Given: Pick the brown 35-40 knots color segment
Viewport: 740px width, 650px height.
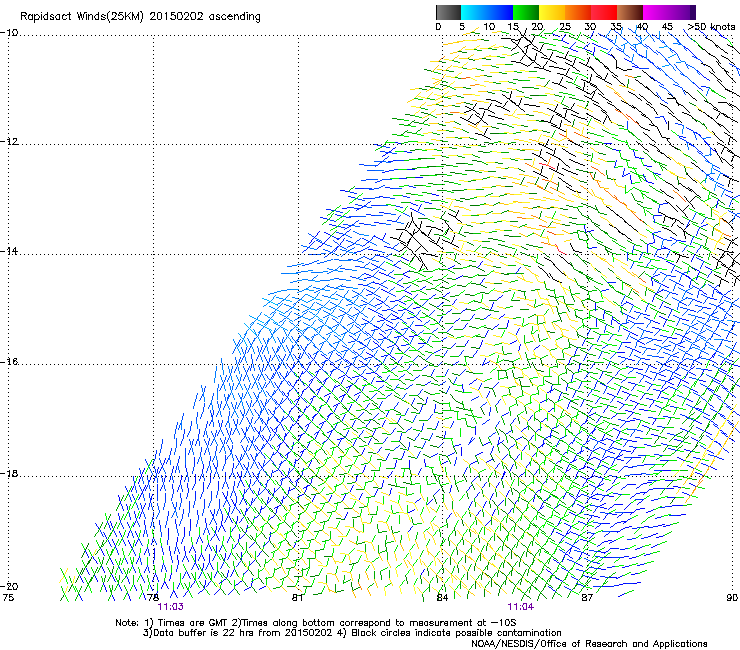Looking at the screenshot, I should pos(630,12).
